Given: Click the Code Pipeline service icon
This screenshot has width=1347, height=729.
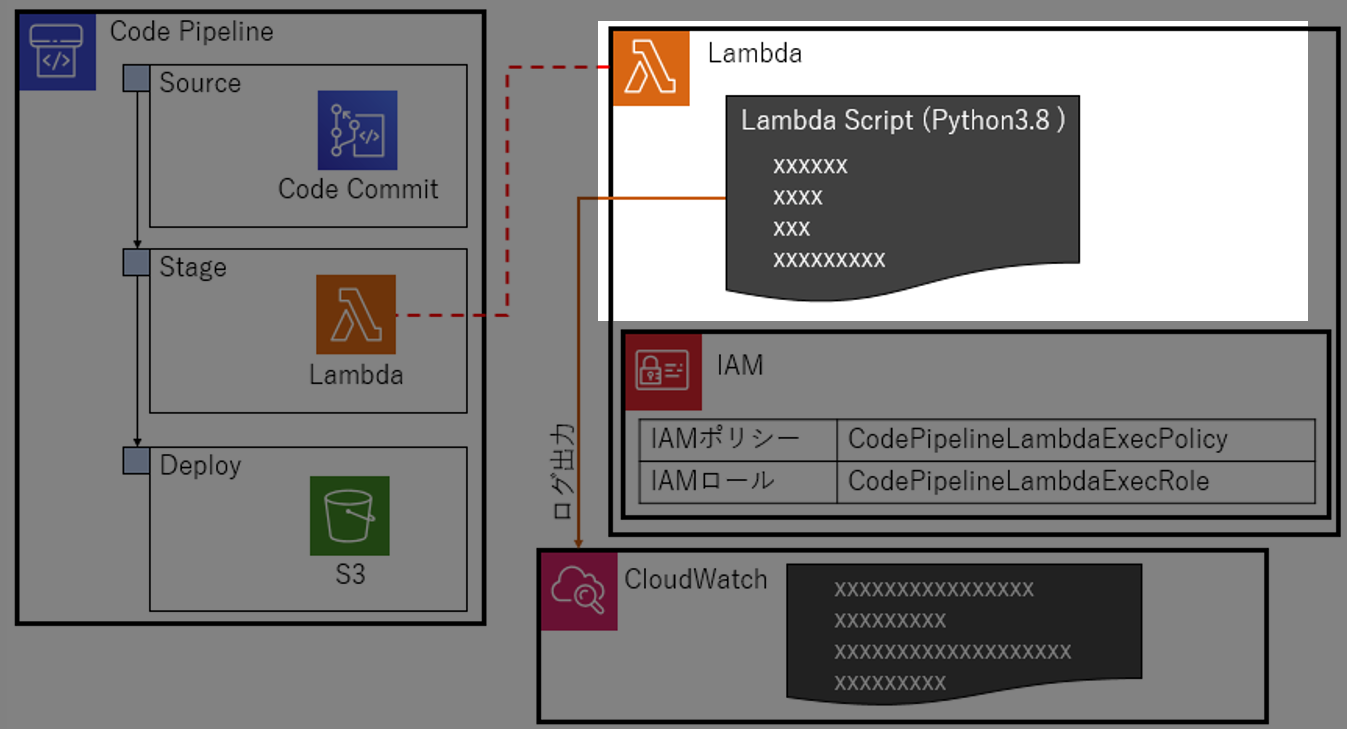Looking at the screenshot, I should pos(57,52).
